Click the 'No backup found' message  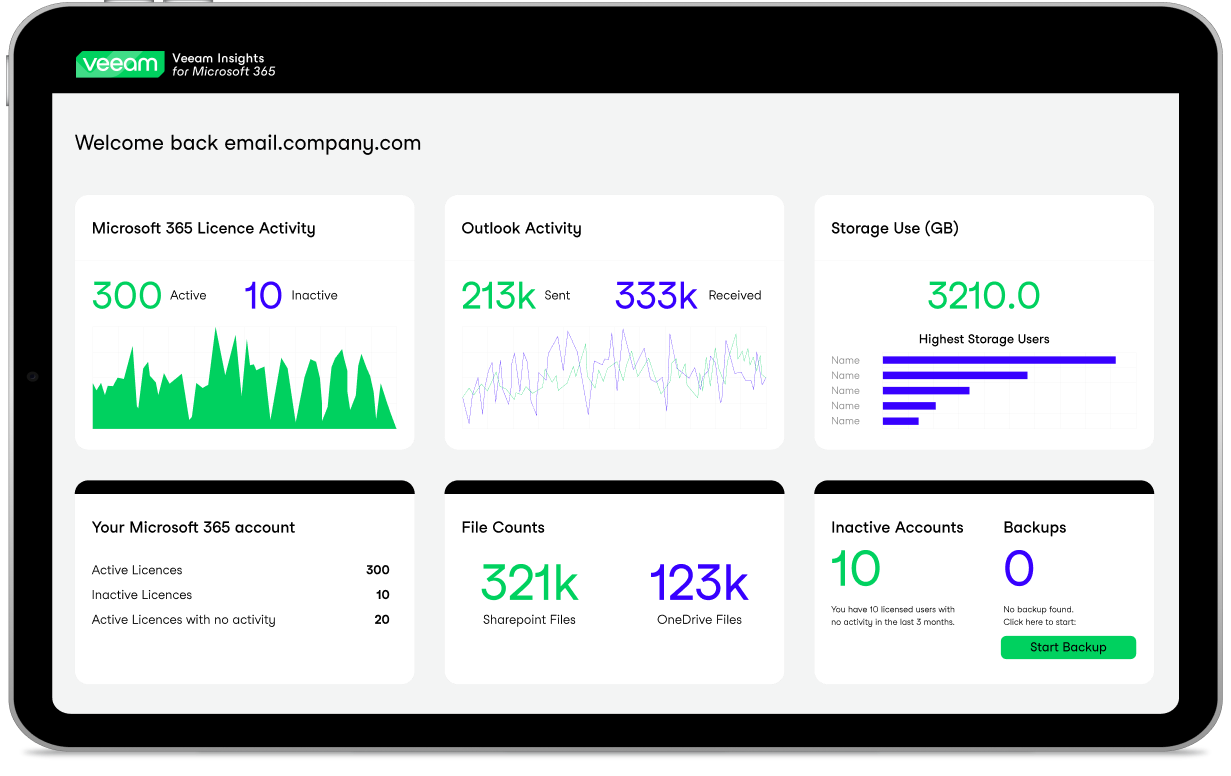pyautogui.click(x=1038, y=609)
